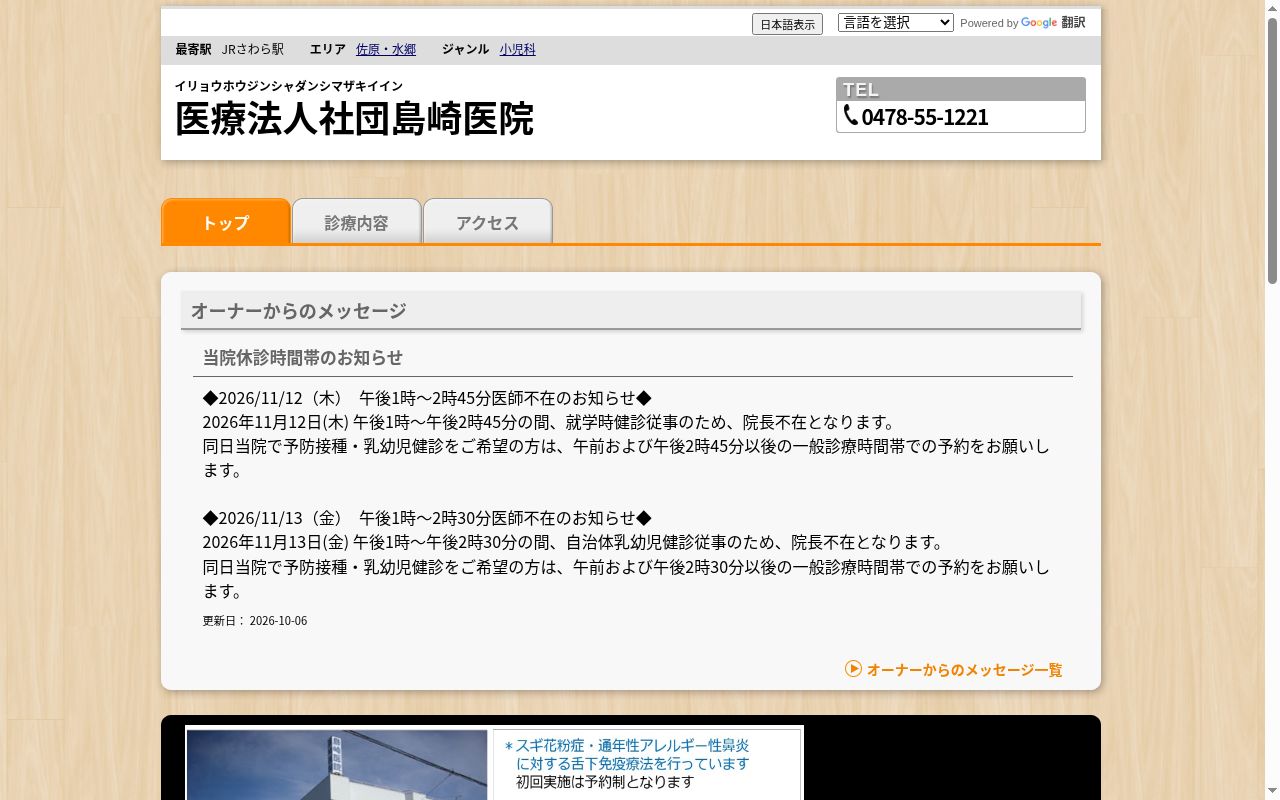
Task: Click the 最寄駅 label
Action: click(193, 49)
